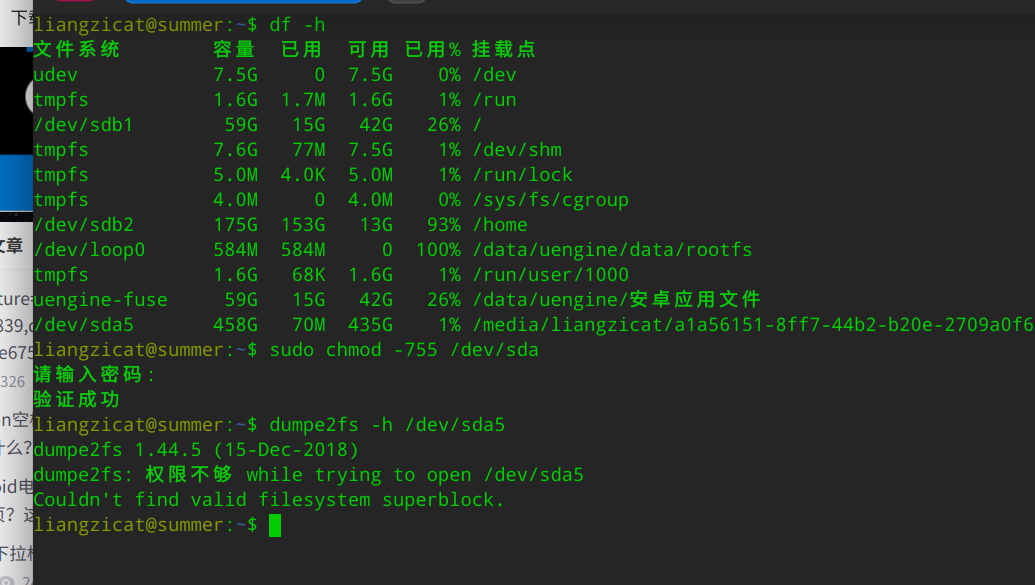Click the 'df -h' command text
The image size is (1035, 585).
pyautogui.click(x=297, y=24)
